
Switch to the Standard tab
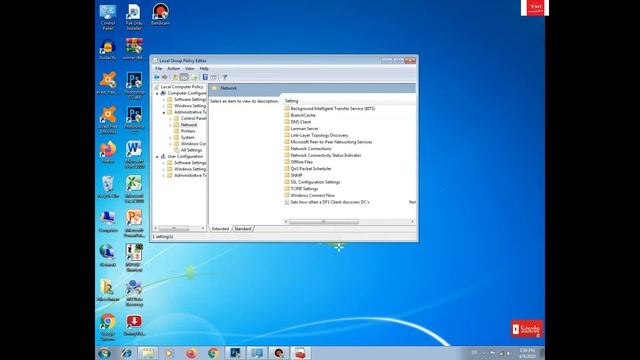tap(243, 229)
